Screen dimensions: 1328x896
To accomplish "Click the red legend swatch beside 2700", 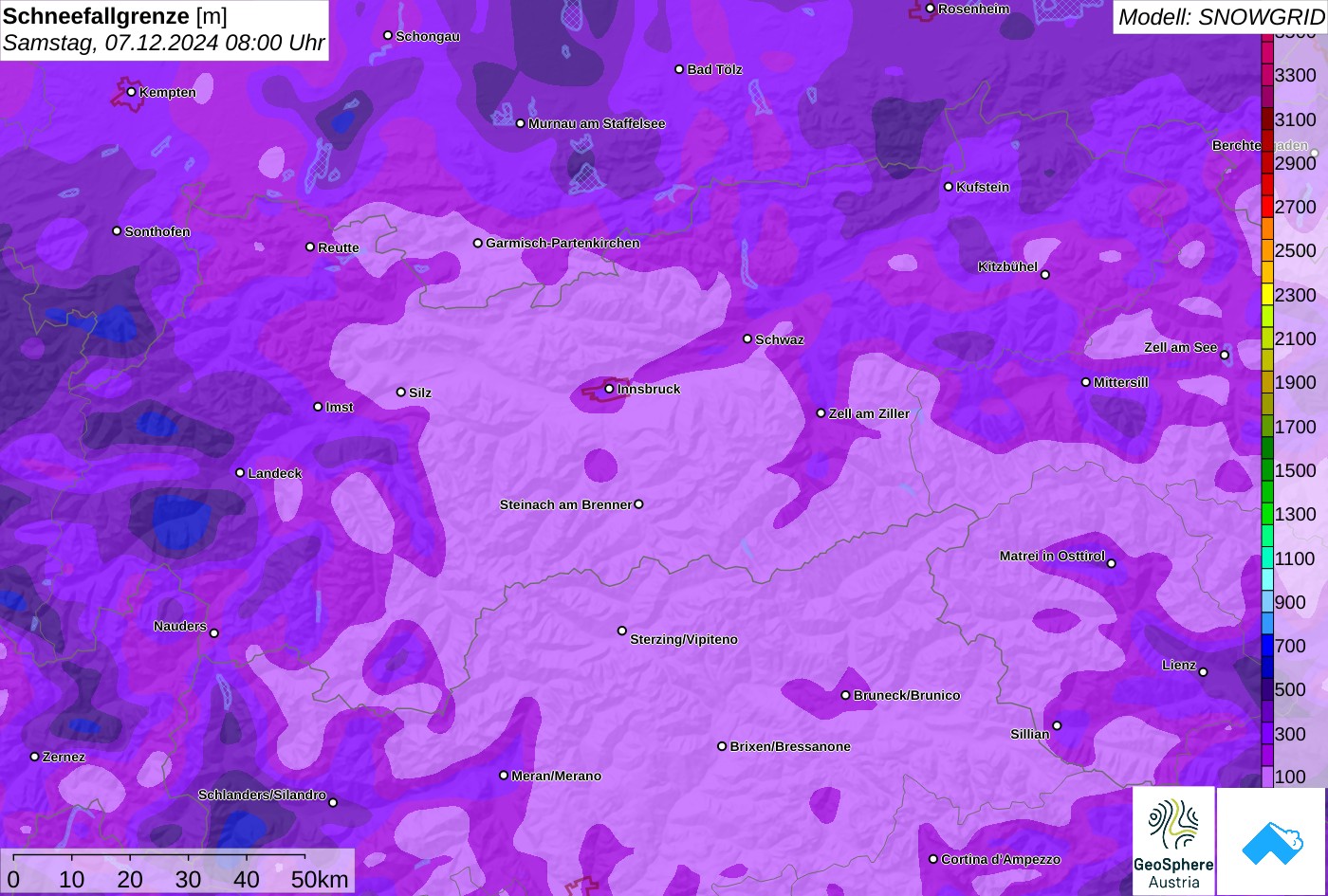I will (1267, 207).
